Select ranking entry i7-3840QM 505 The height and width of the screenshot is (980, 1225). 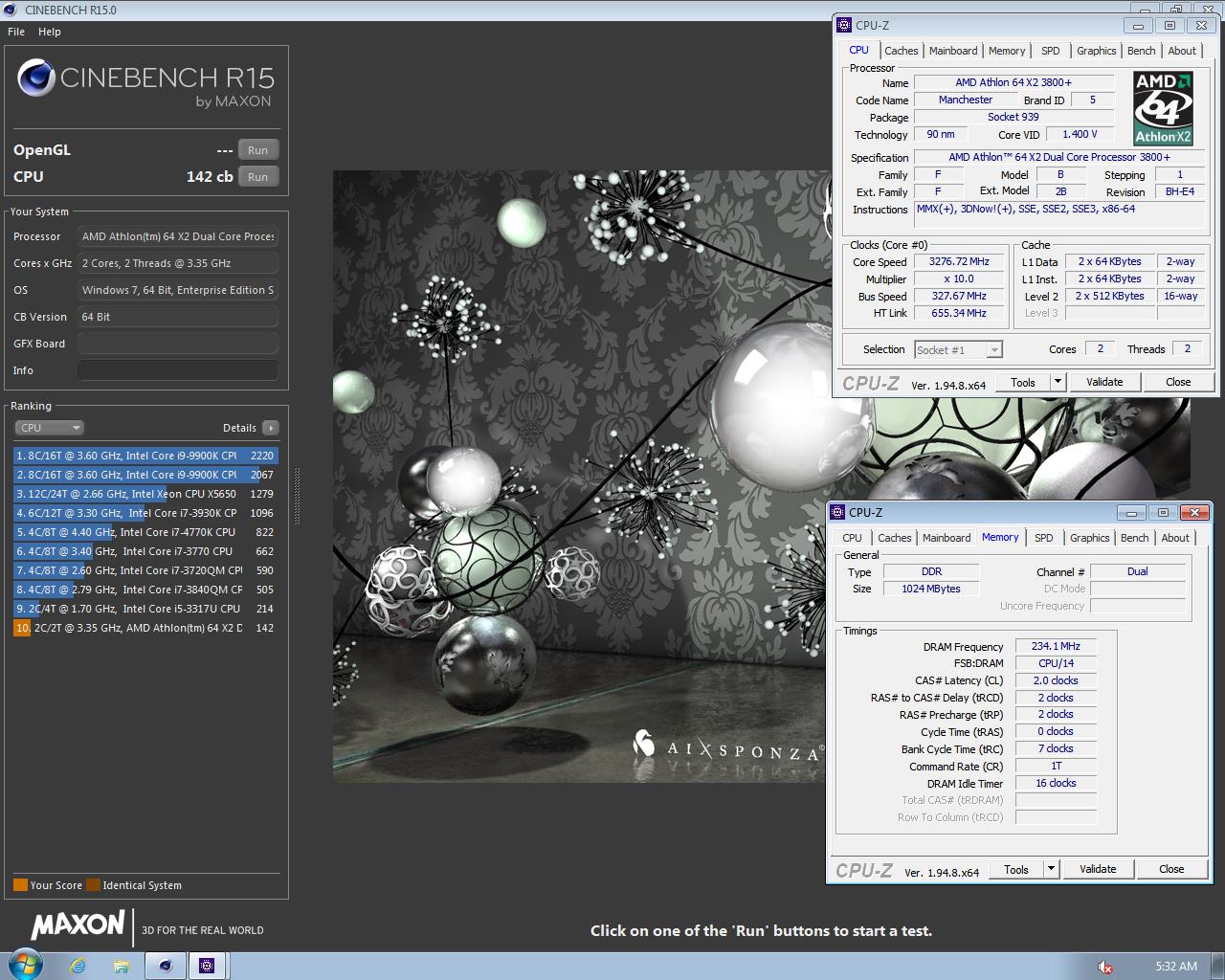pos(145,590)
